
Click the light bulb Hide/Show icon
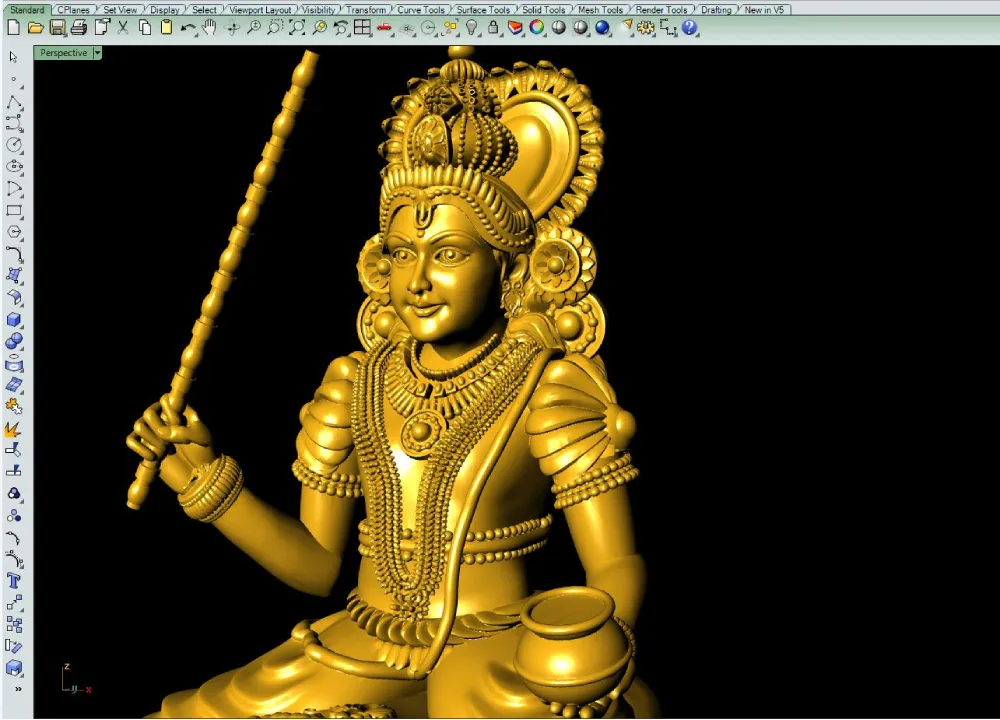pos(471,27)
